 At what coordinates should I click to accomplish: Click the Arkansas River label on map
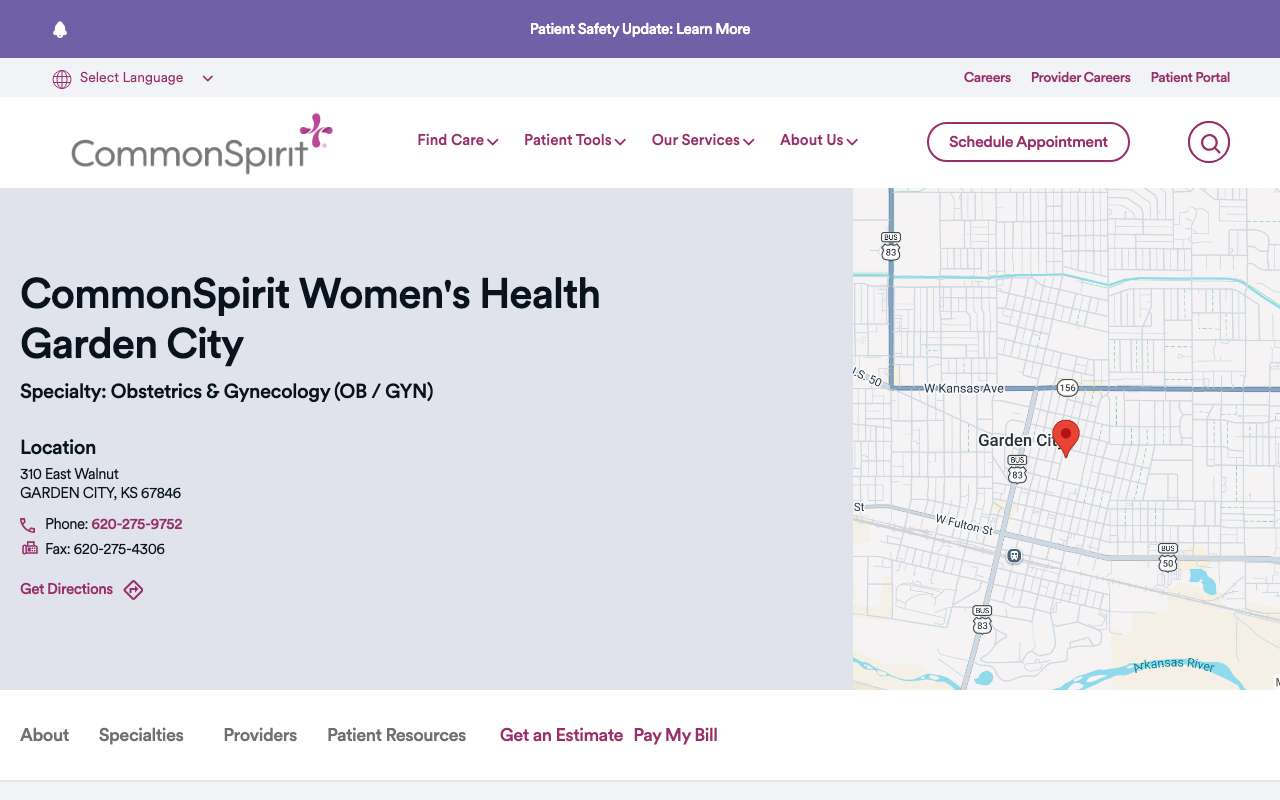(x=1174, y=666)
